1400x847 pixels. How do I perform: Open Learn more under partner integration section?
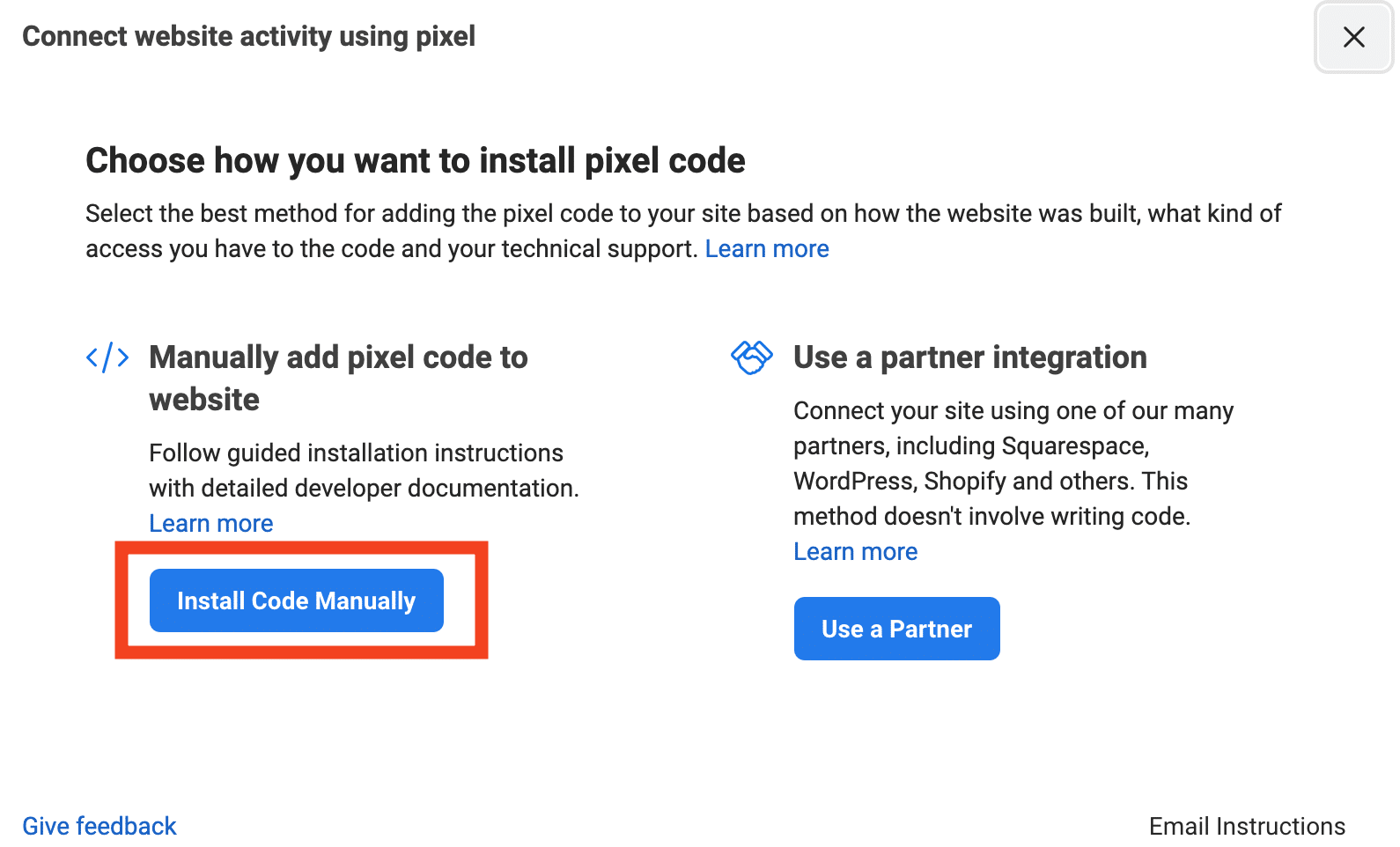[855, 551]
